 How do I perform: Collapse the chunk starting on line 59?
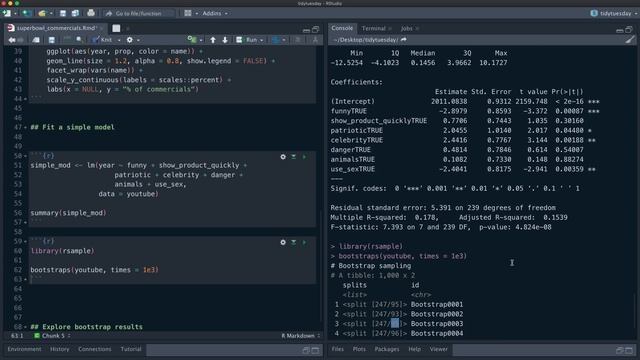coord(25,242)
